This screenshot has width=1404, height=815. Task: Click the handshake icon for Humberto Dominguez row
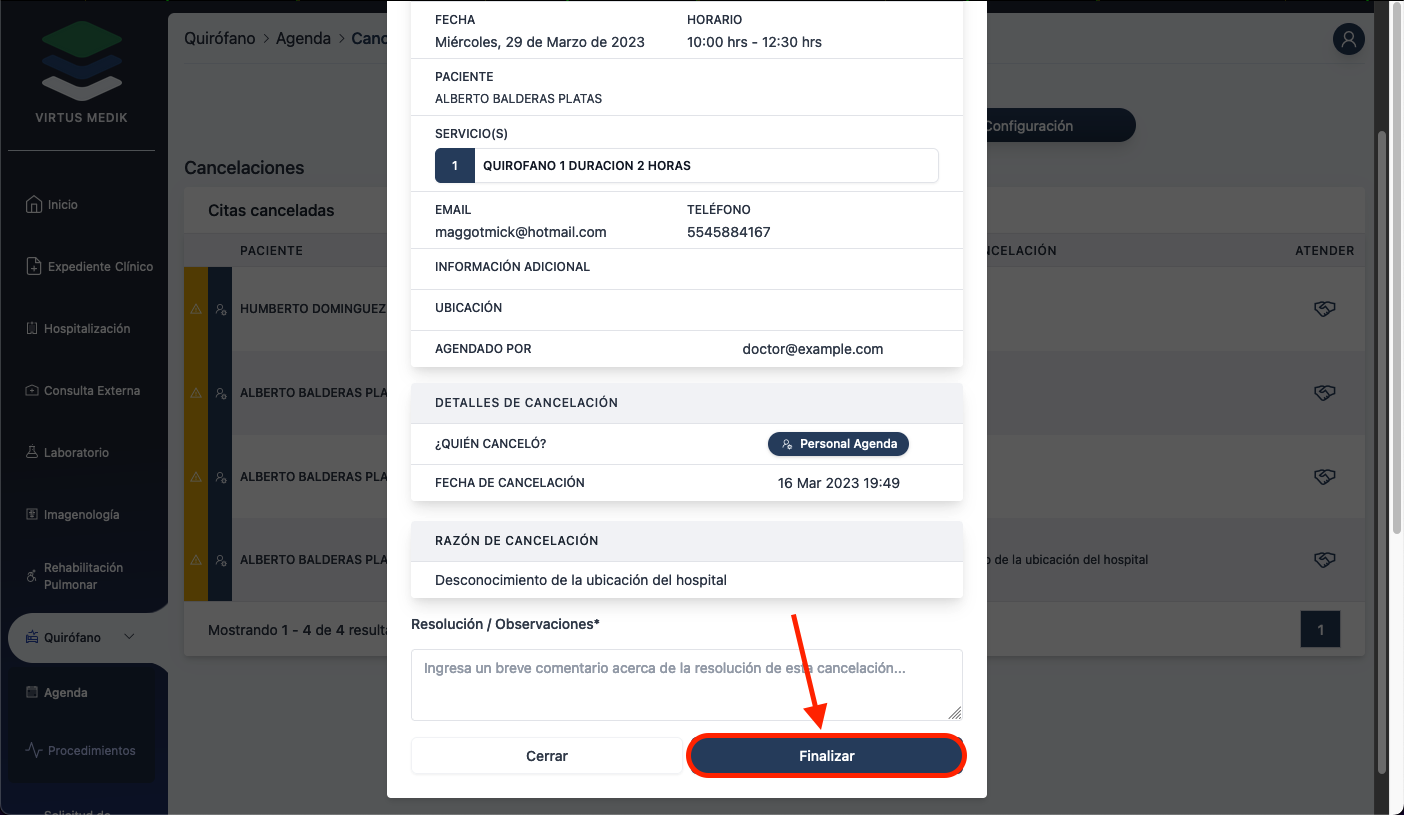tap(1324, 310)
